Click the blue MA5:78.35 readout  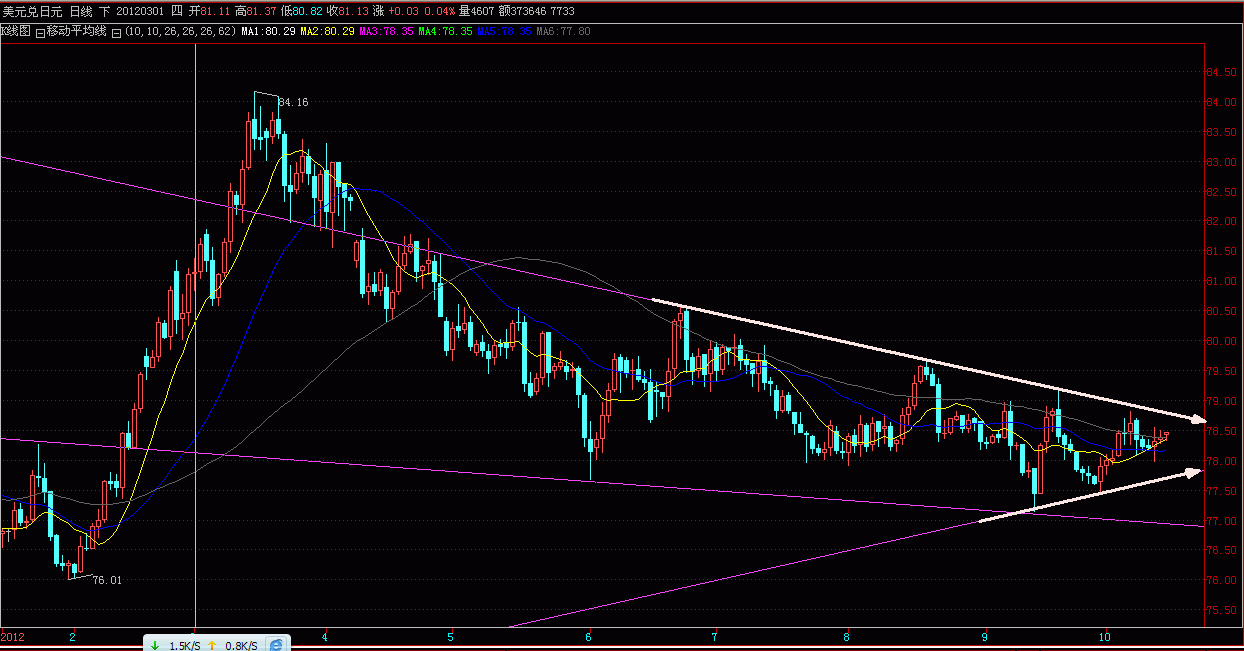point(504,31)
